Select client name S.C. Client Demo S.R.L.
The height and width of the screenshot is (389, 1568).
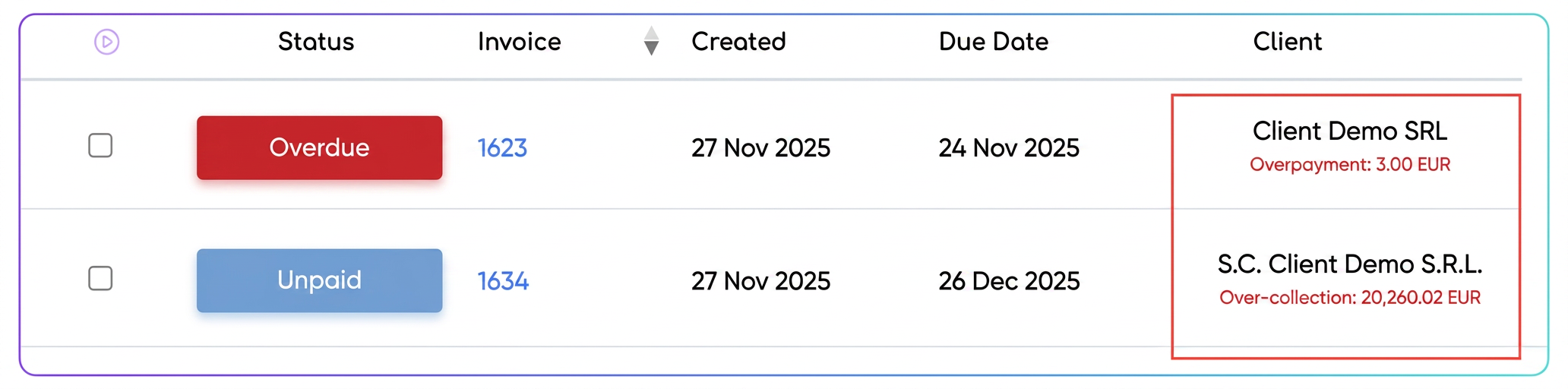click(x=1350, y=264)
